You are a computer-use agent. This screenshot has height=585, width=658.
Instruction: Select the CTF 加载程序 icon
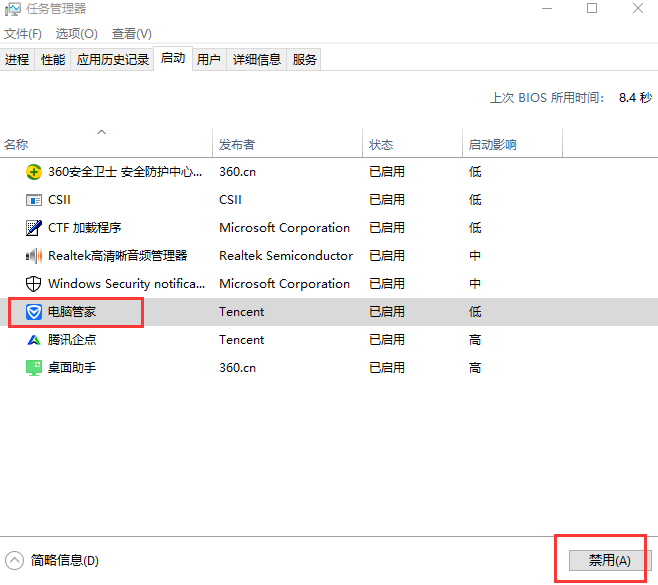(x=33, y=228)
